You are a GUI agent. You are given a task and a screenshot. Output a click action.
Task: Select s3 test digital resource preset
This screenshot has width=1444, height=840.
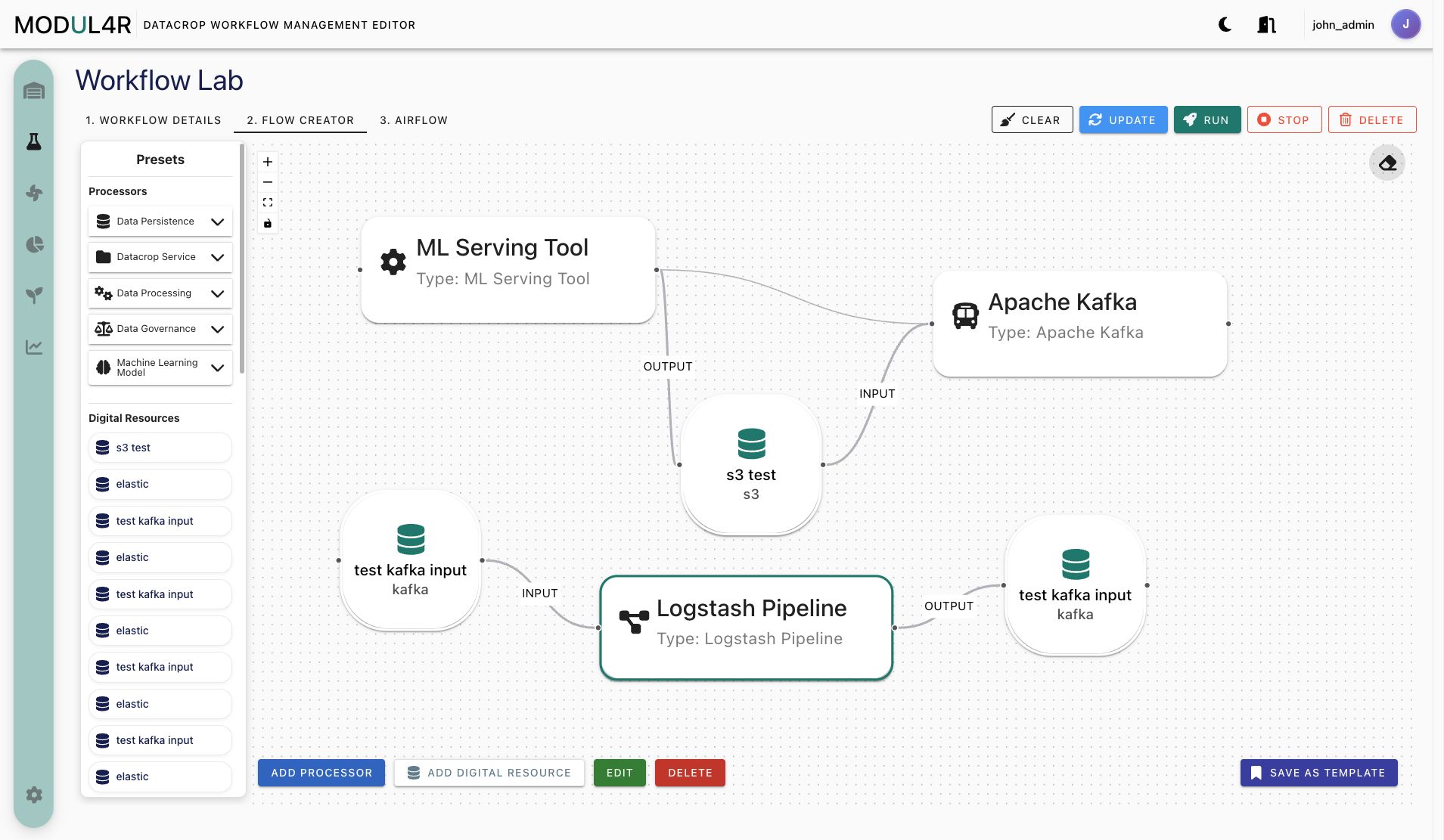tap(160, 448)
